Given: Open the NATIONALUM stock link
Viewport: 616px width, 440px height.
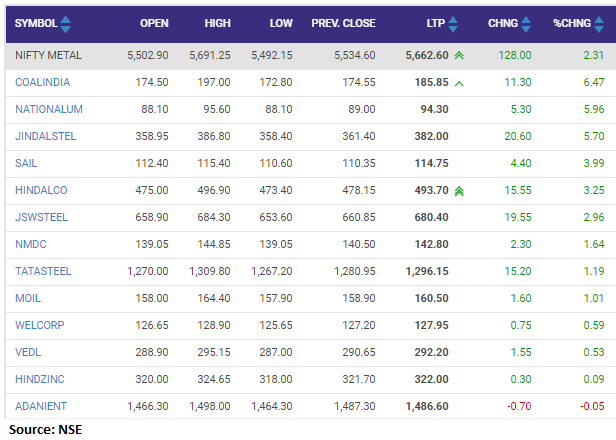Looking at the screenshot, I should tap(49, 109).
